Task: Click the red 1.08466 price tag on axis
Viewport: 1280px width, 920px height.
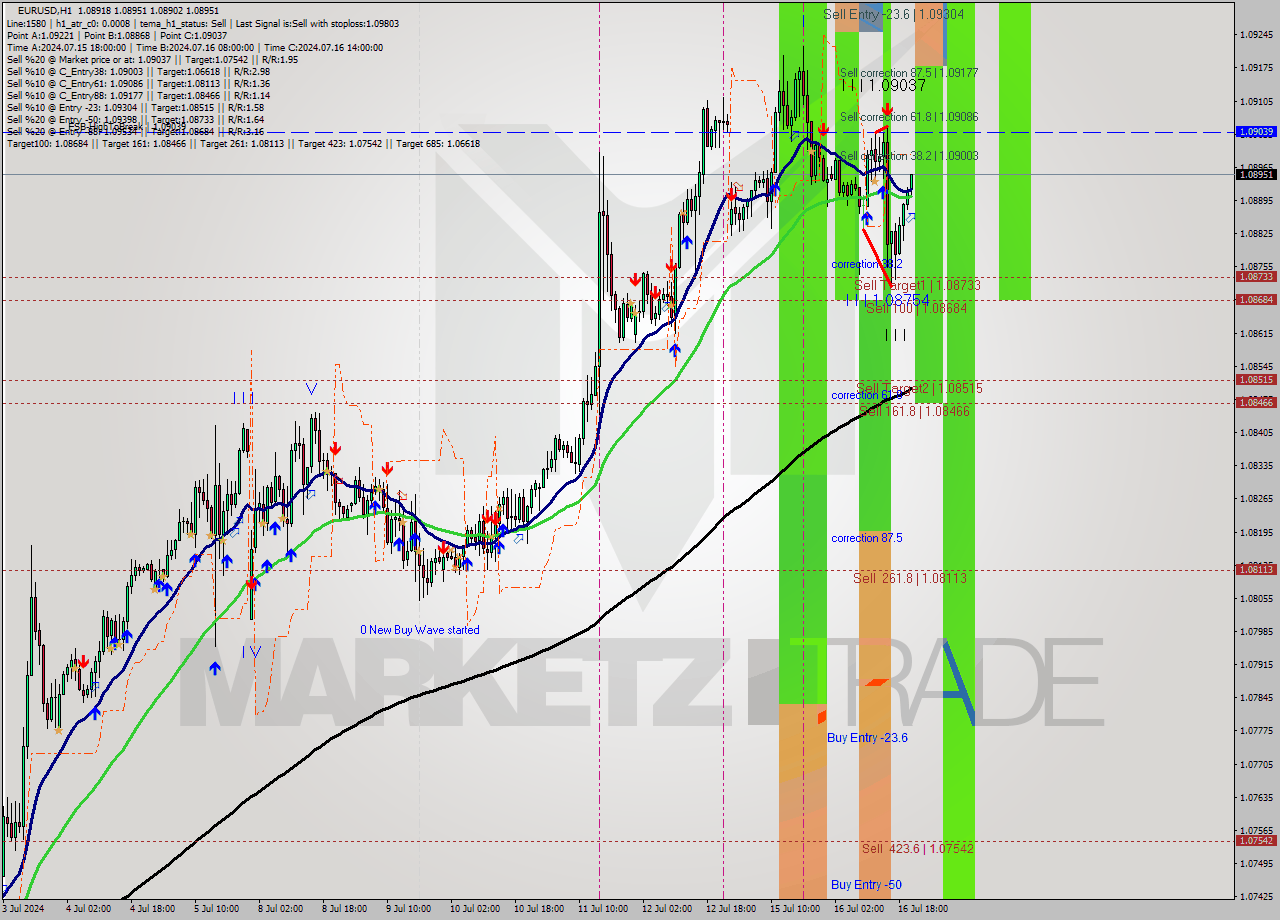Action: point(1256,403)
